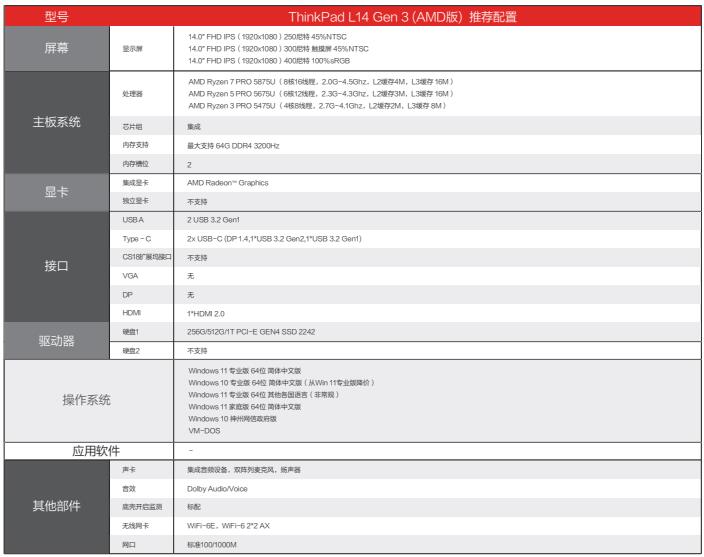This screenshot has height=557, width=704.
Task: Select the 屏幕 category cell
Action: coord(58,47)
